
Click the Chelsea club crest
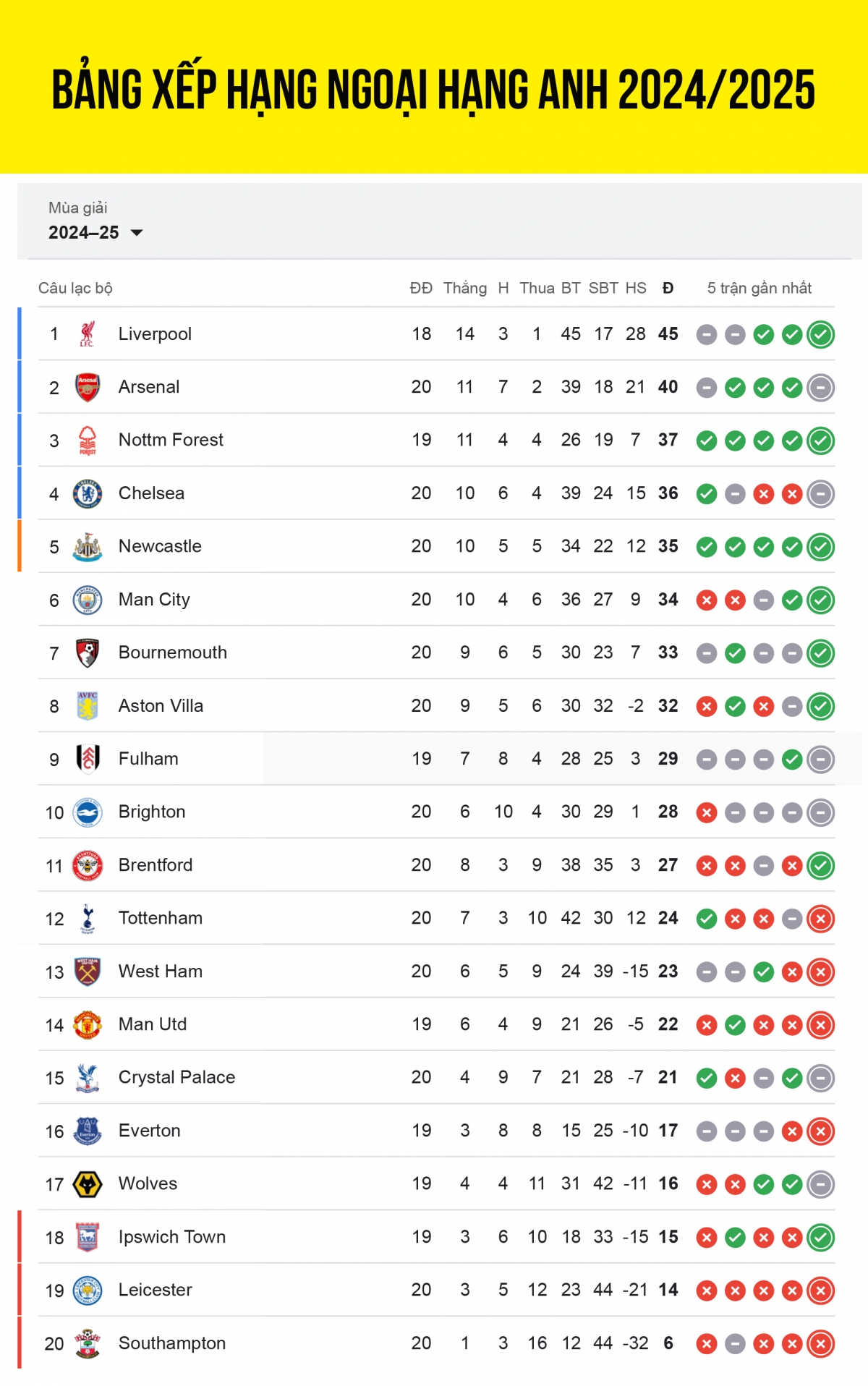pyautogui.click(x=88, y=494)
